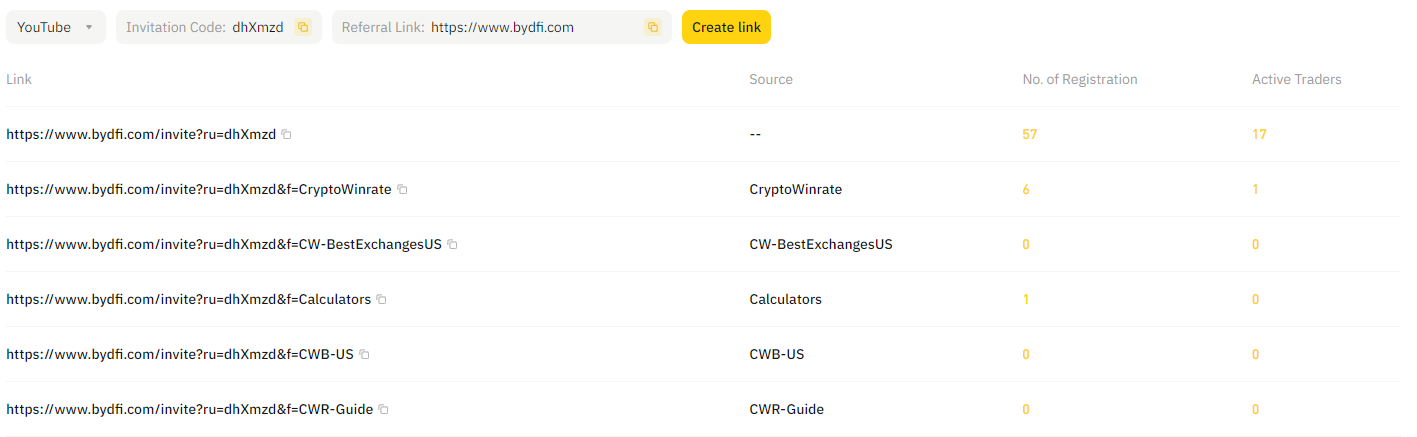This screenshot has height=437, width=1417.
Task: Click the Source column header
Action: (771, 79)
